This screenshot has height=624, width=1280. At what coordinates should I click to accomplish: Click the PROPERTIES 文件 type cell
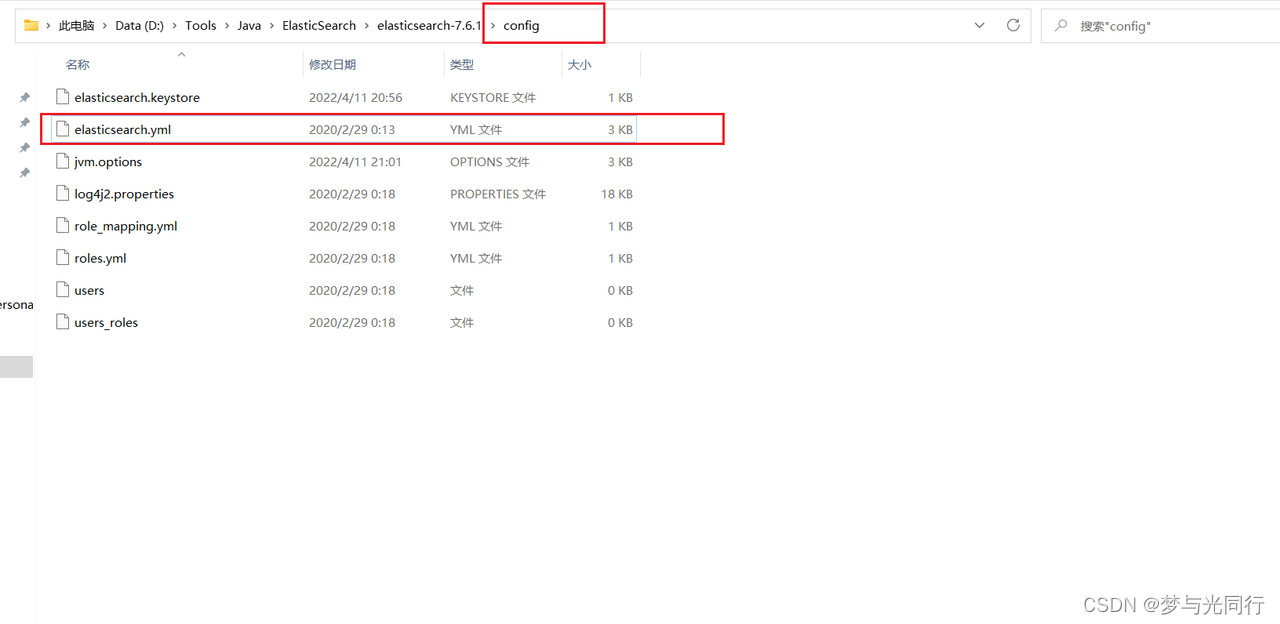pos(498,193)
